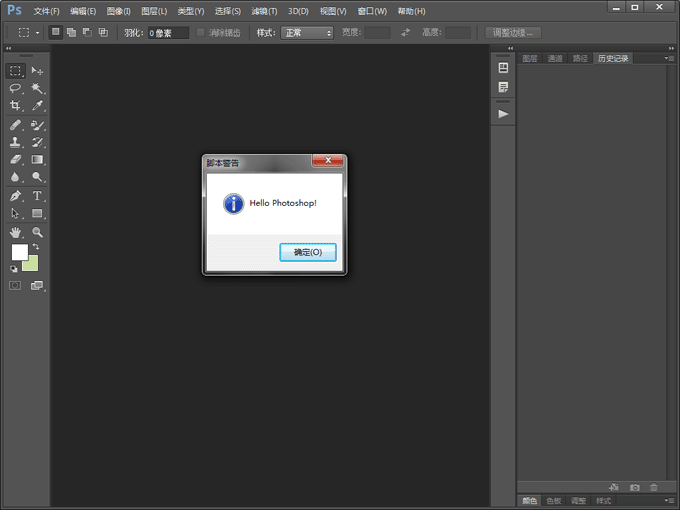
Task: Select the Dodge tool
Action: pos(37,177)
